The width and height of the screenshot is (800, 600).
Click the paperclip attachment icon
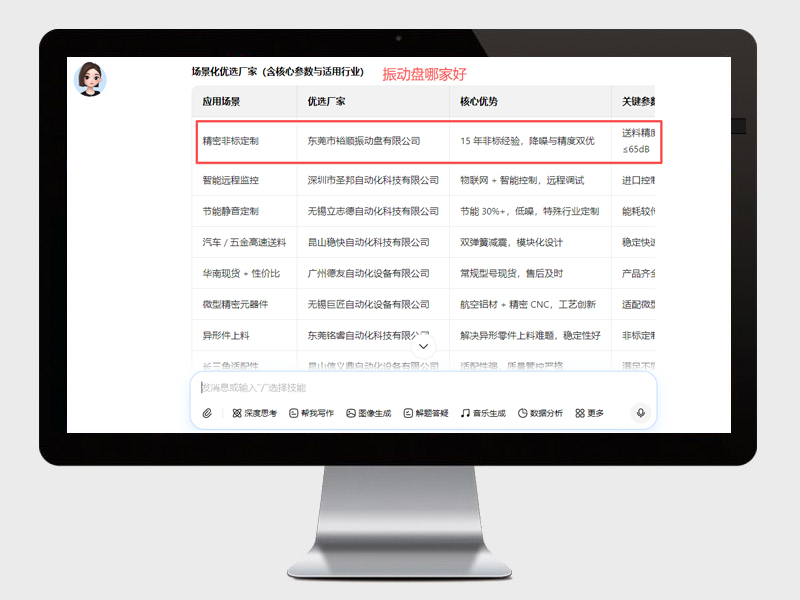point(207,413)
